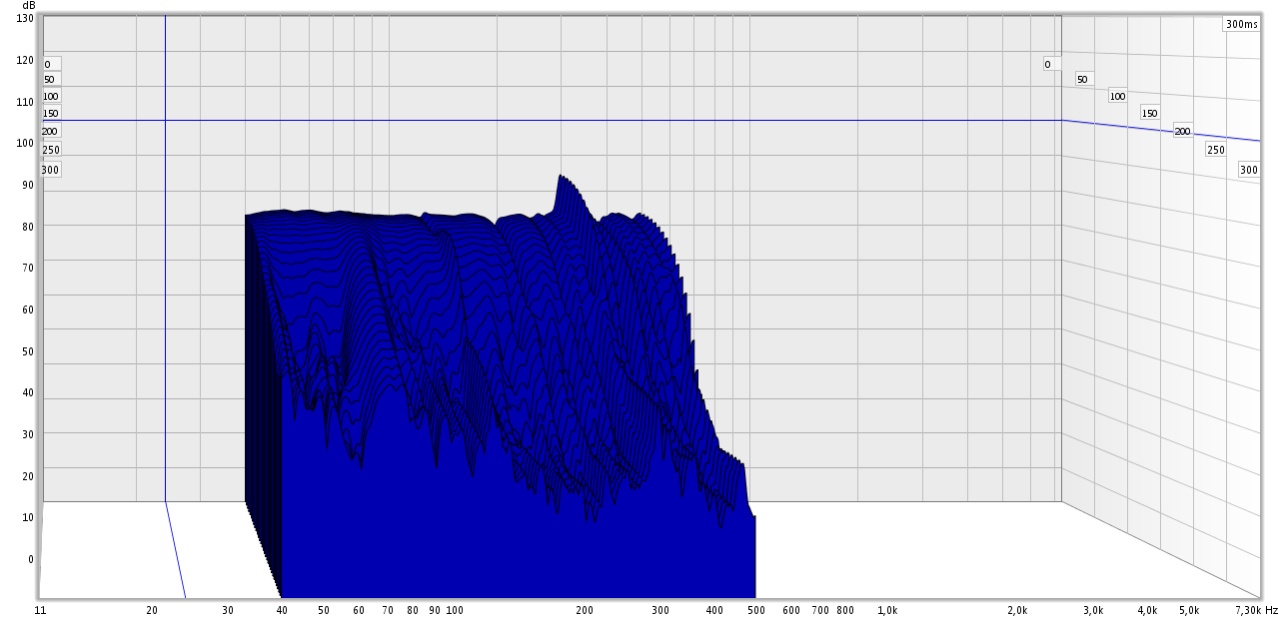1279x620 pixels.
Task: Select the 50 ms marker on the left time scale
Action: click(x=50, y=79)
